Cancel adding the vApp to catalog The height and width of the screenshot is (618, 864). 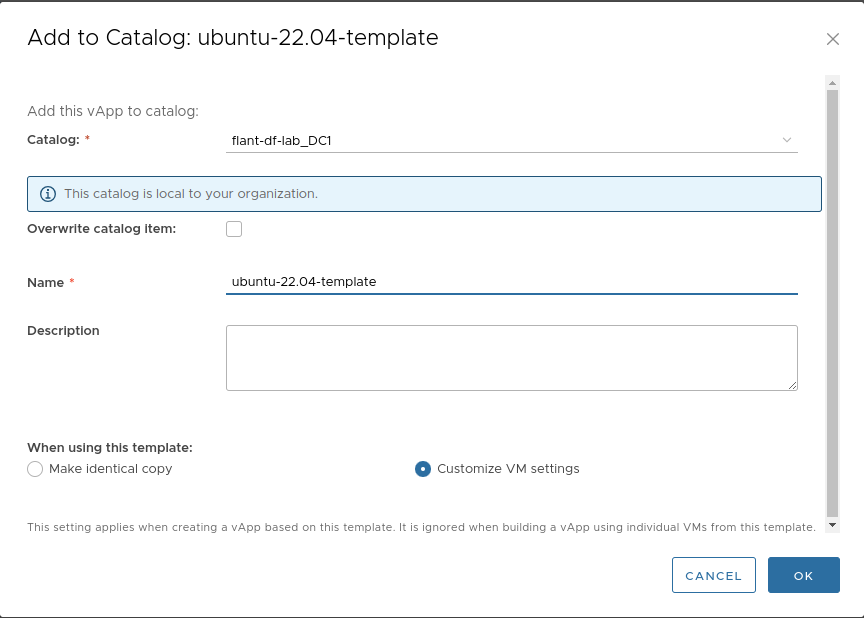pos(714,576)
